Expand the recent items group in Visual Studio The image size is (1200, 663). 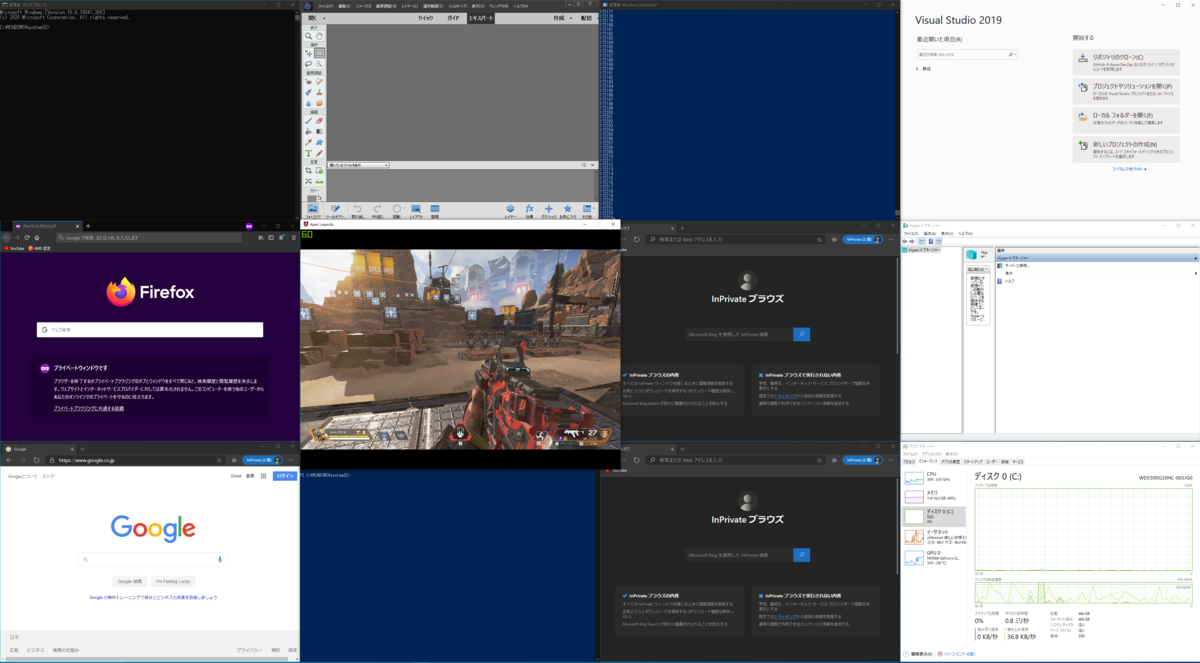[917, 69]
